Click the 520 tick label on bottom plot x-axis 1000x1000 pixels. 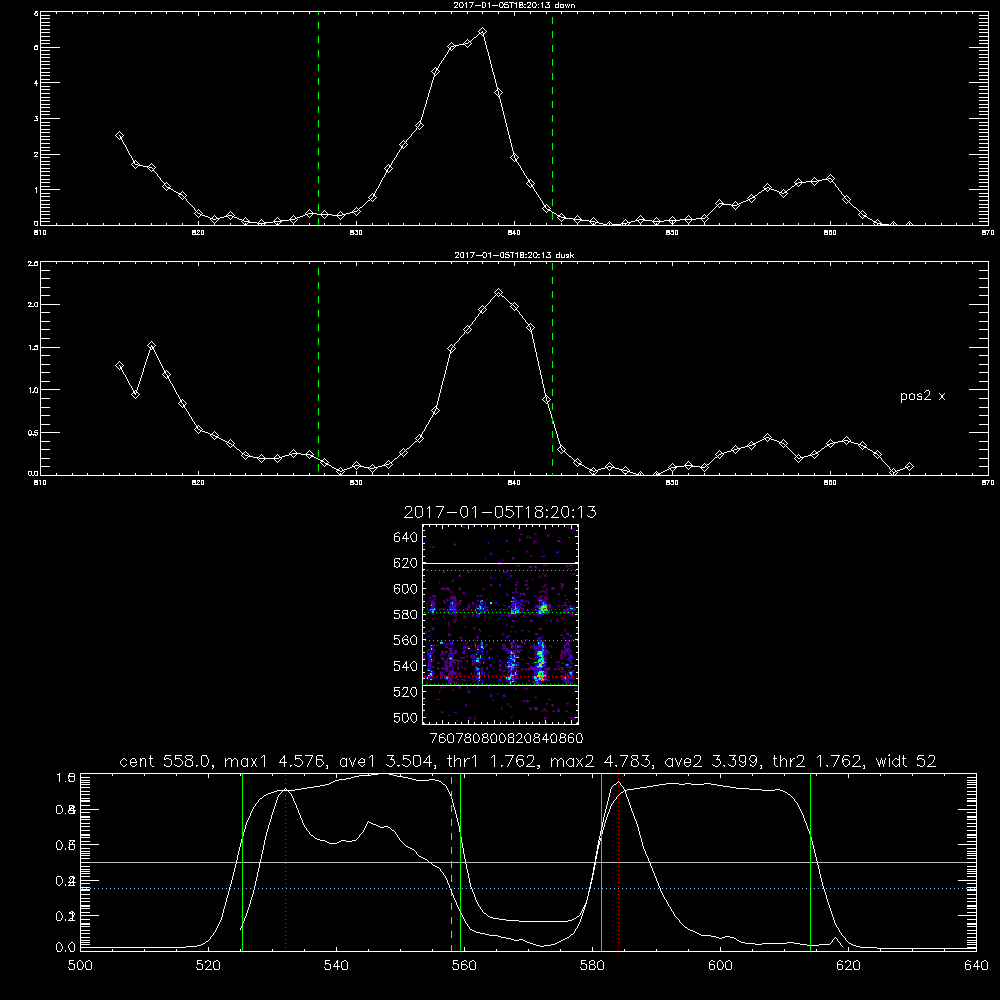click(208, 966)
